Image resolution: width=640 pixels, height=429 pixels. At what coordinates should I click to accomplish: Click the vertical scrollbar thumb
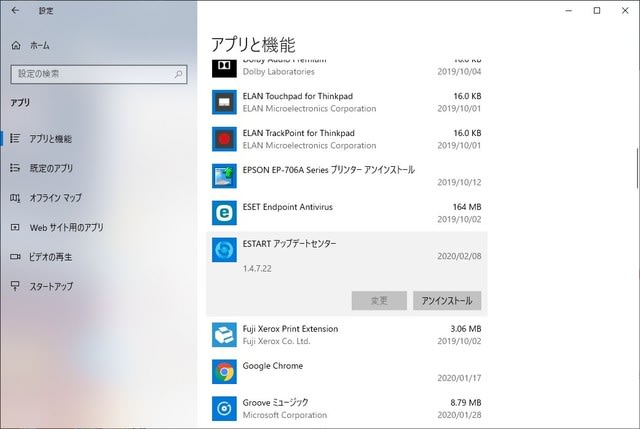637,168
